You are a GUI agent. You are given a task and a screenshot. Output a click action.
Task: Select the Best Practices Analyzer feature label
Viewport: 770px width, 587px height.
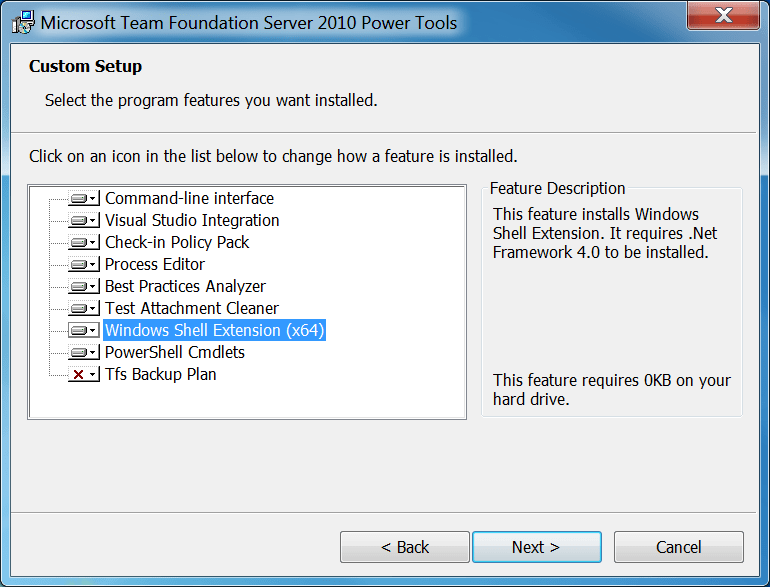pyautogui.click(x=185, y=286)
